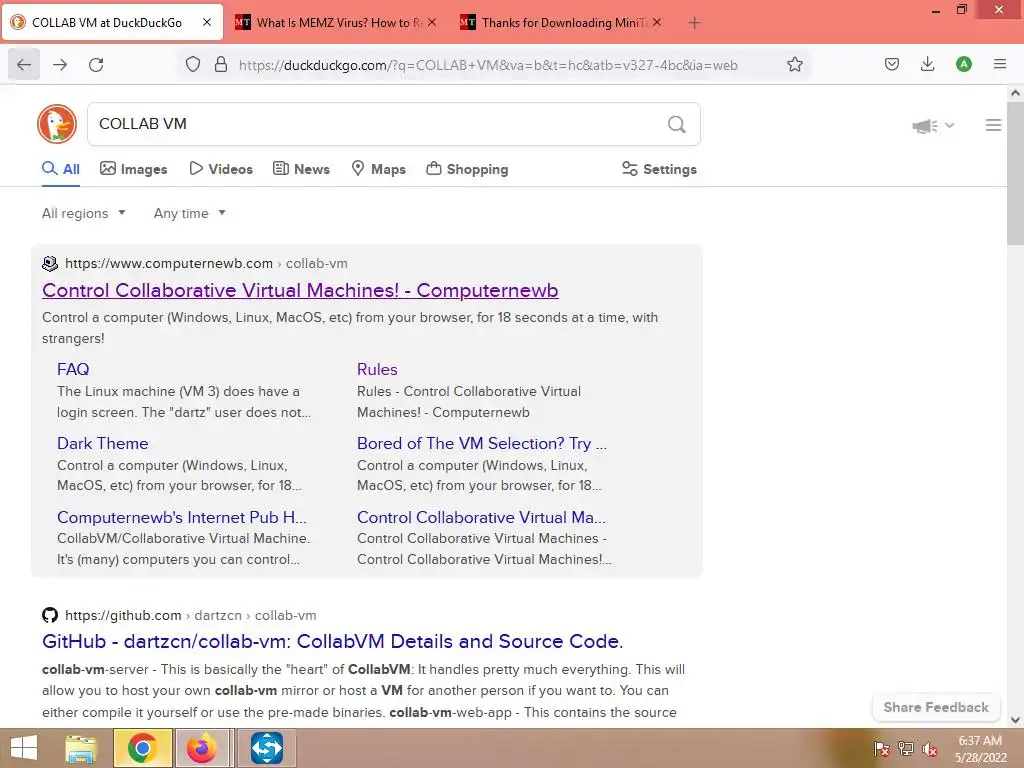Select the Images search tab
Image resolution: width=1024 pixels, height=768 pixels.
coord(134,169)
